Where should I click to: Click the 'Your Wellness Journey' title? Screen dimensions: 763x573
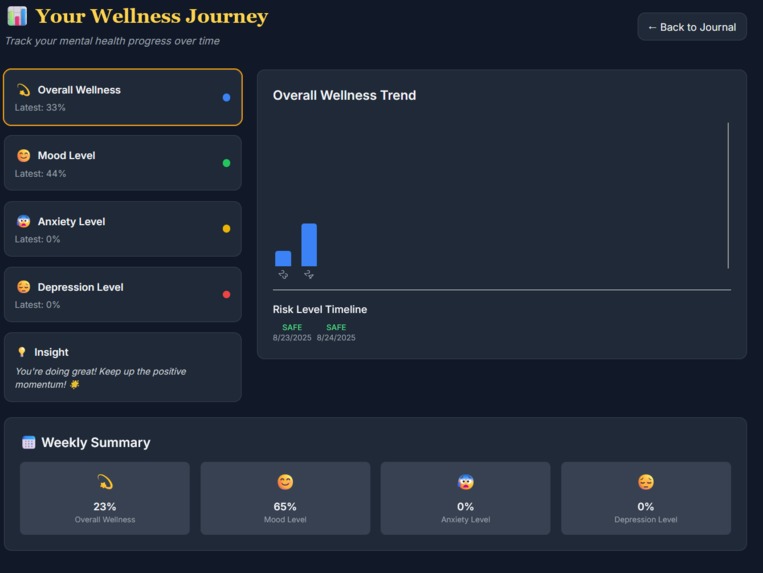152,16
